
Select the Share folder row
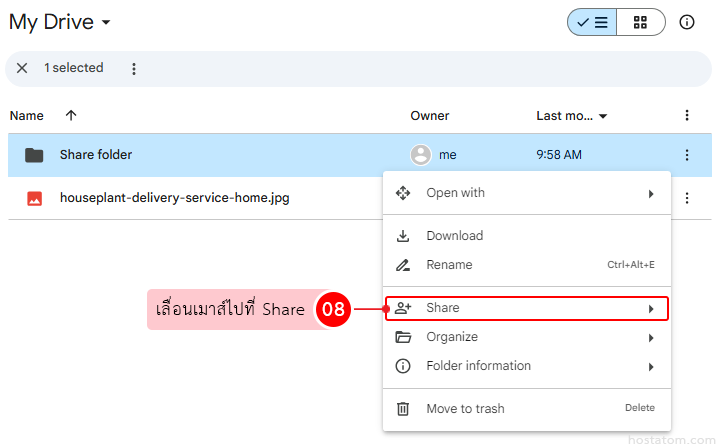96,155
